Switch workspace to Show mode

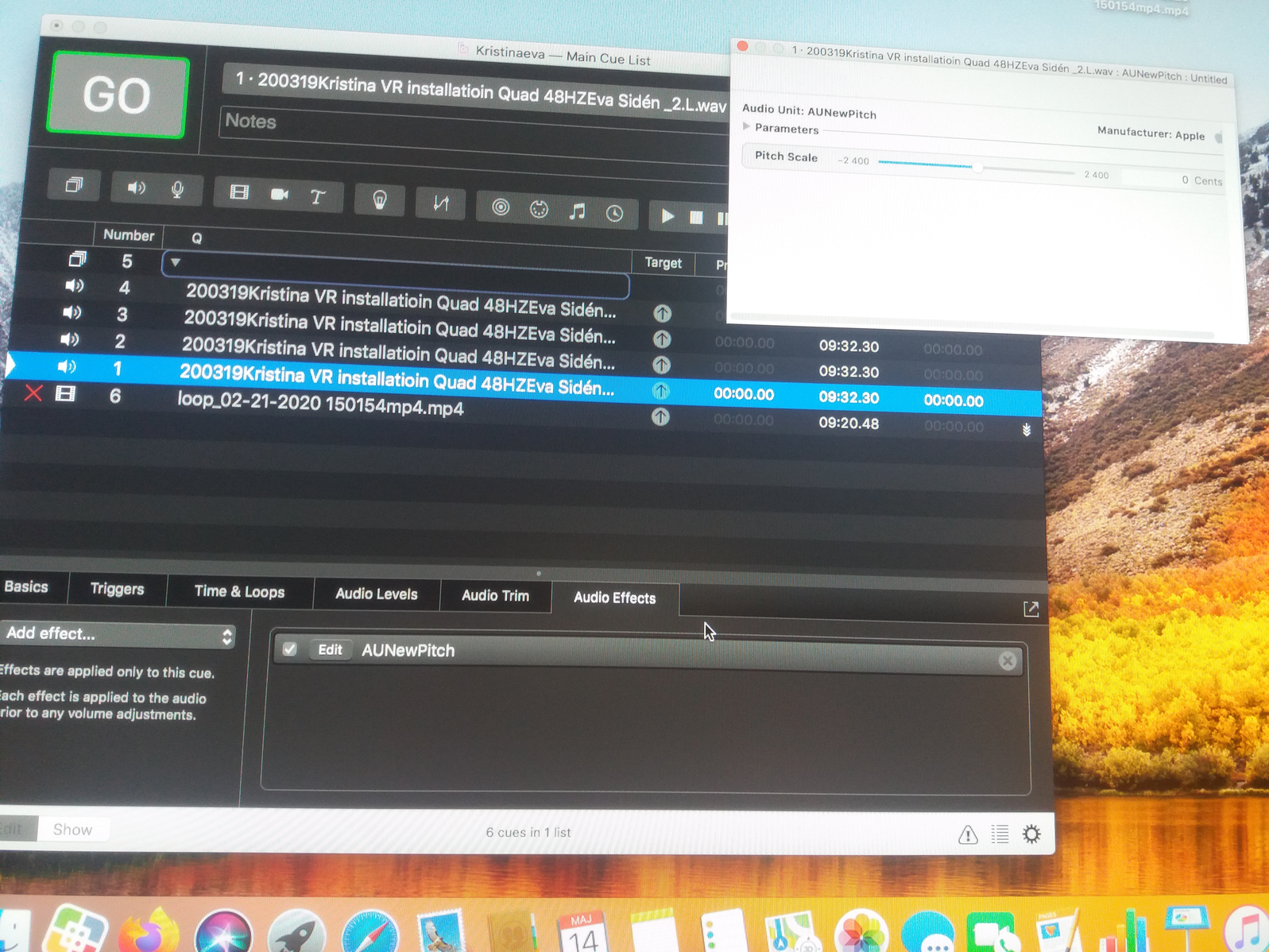72,830
